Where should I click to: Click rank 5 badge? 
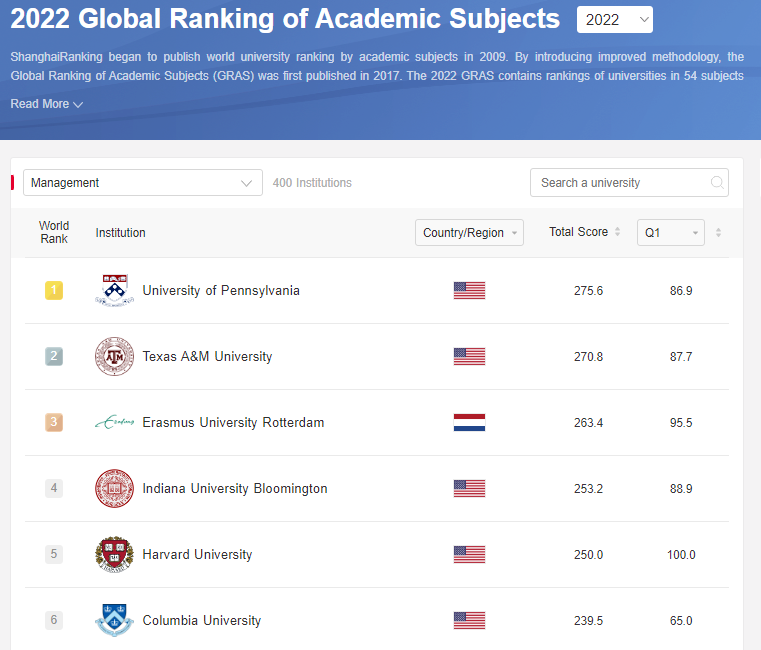(x=54, y=554)
